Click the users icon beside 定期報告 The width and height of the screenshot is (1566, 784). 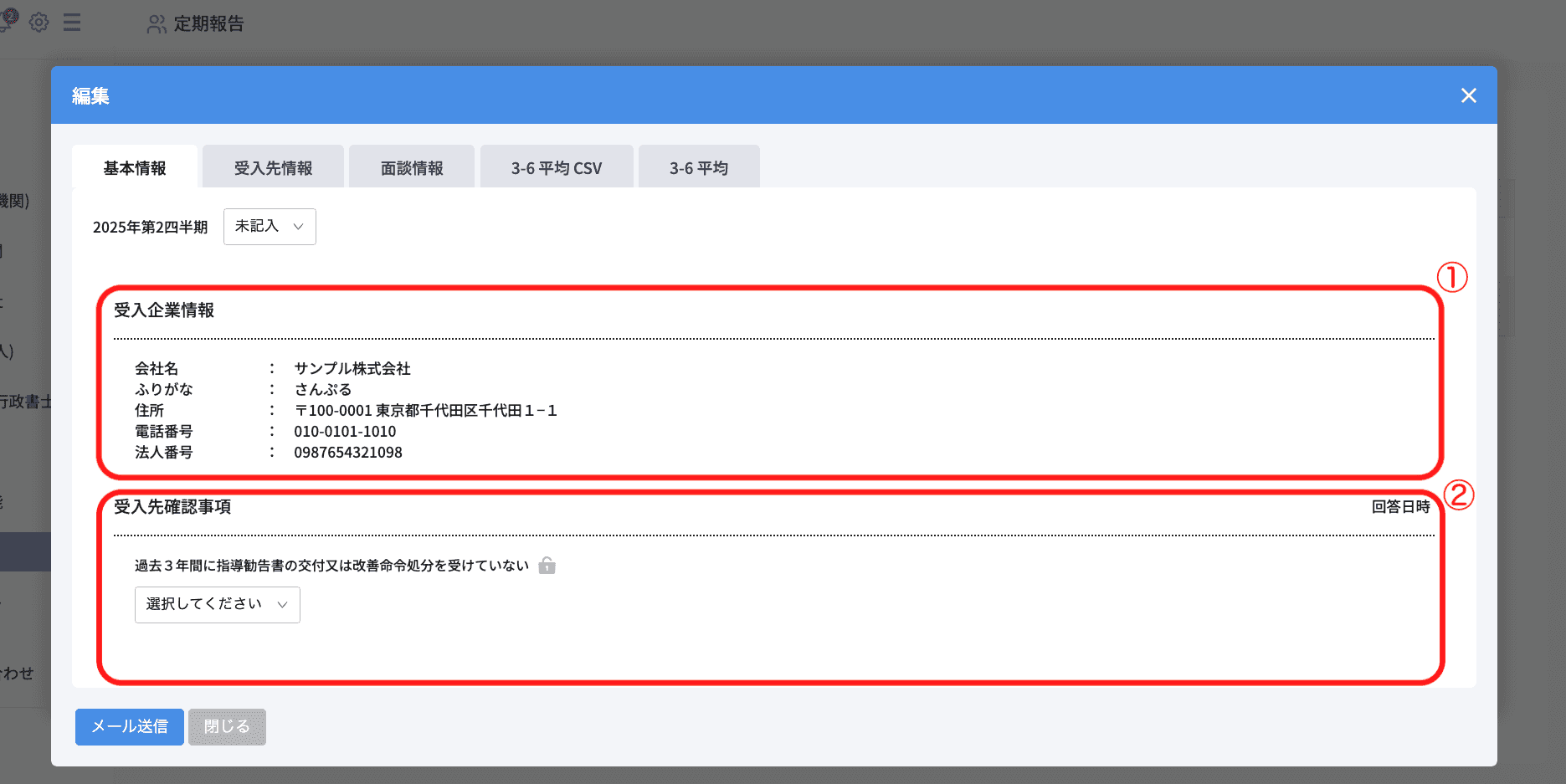pos(157,24)
